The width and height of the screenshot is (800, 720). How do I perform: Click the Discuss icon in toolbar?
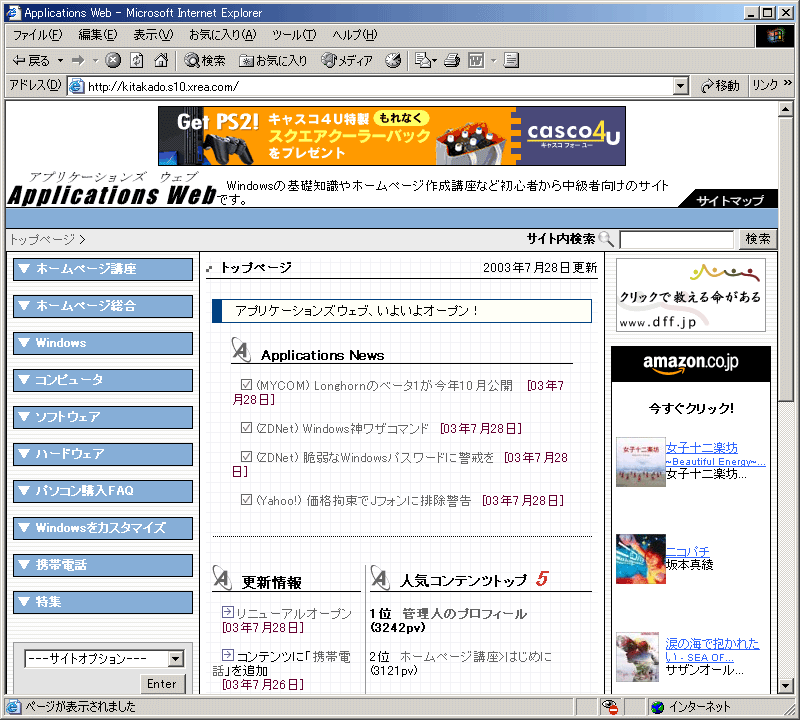[511, 60]
